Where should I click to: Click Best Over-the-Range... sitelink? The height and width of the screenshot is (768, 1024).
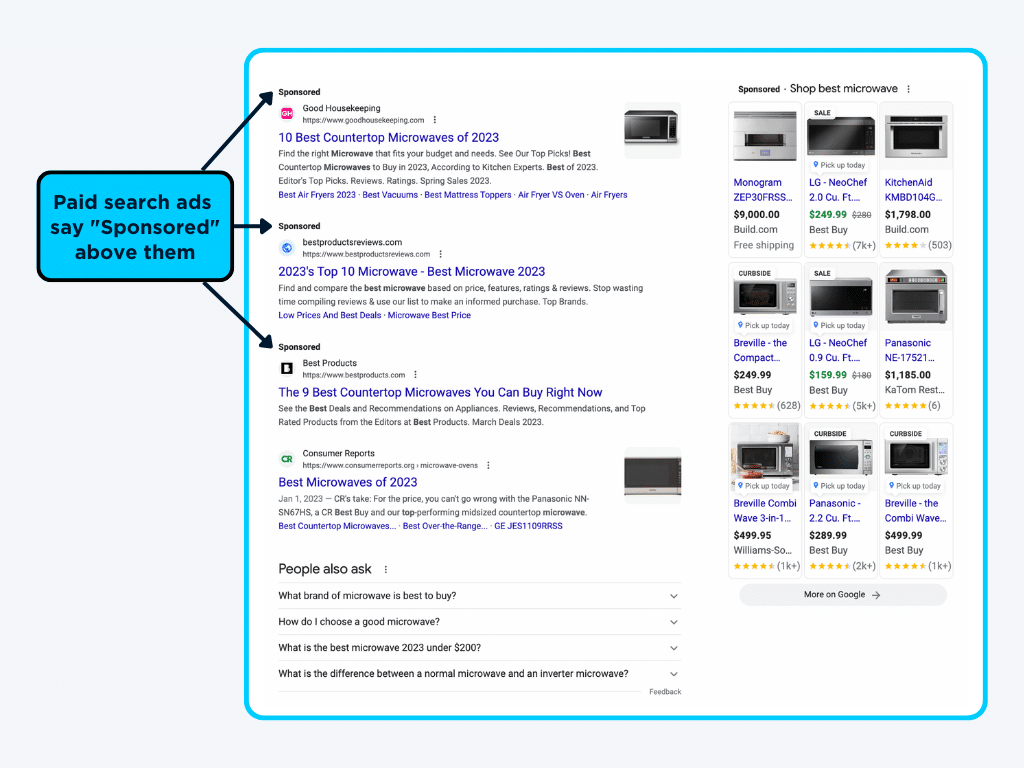[x=445, y=526]
